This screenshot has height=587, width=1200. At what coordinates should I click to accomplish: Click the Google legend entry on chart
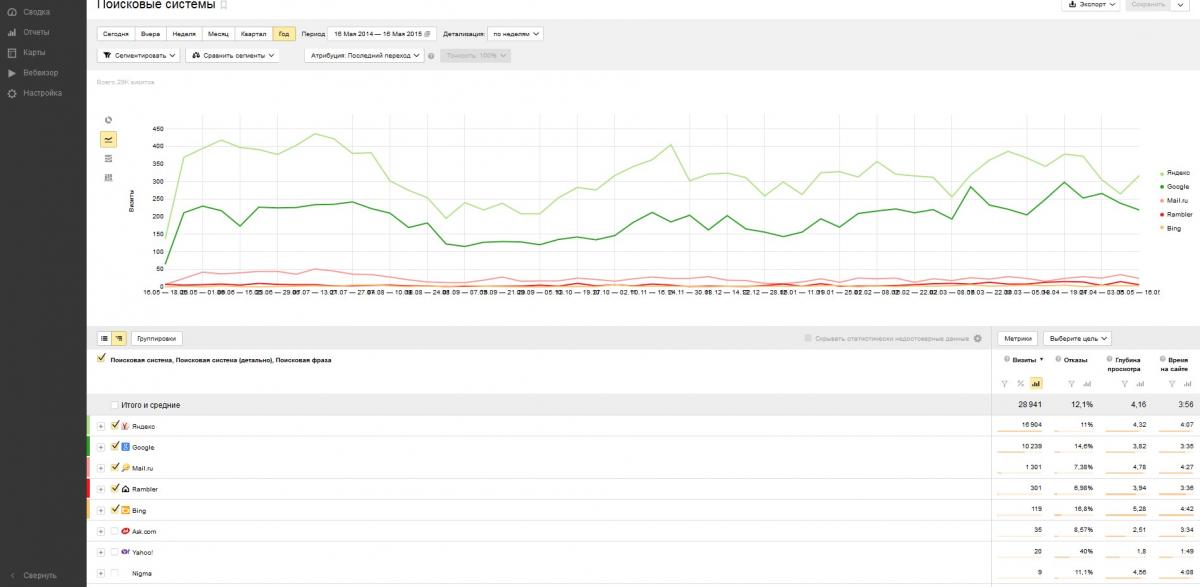[x=1175, y=187]
